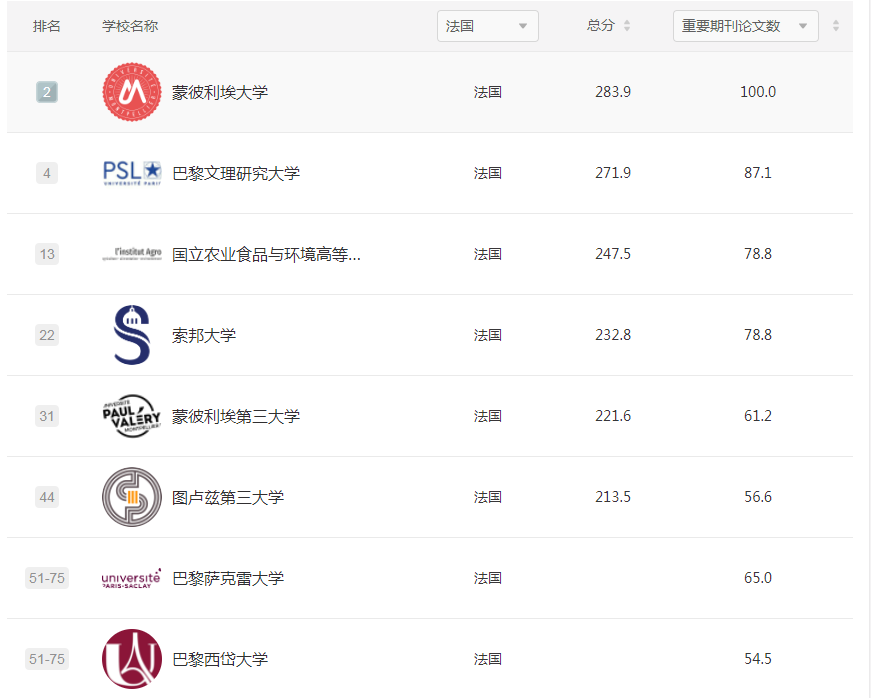Screen dimensions: 871x698
Task: Click the rank badge showing 2
Action: 46,91
